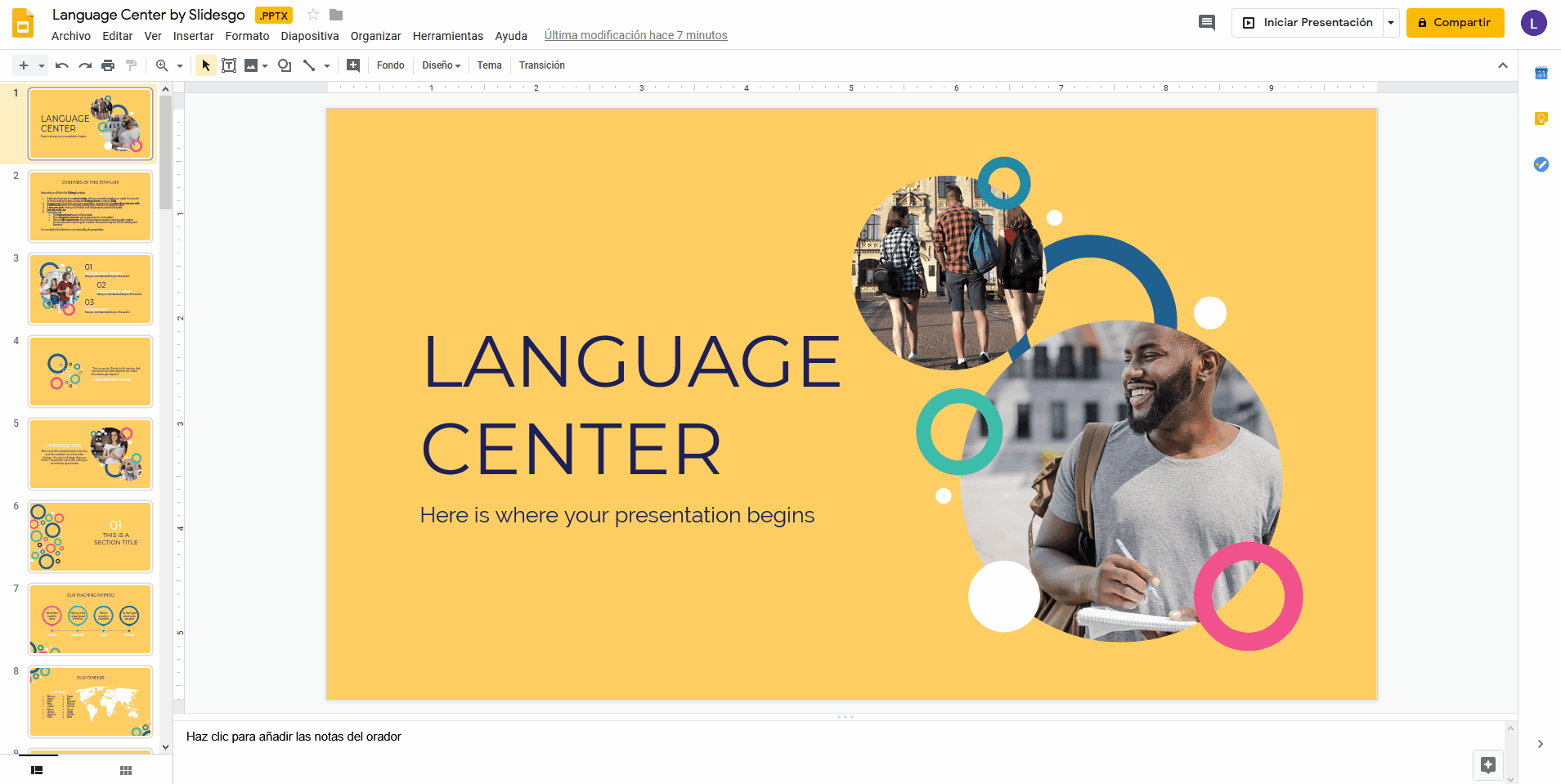Open Google Calendar side panel icon

1541,74
